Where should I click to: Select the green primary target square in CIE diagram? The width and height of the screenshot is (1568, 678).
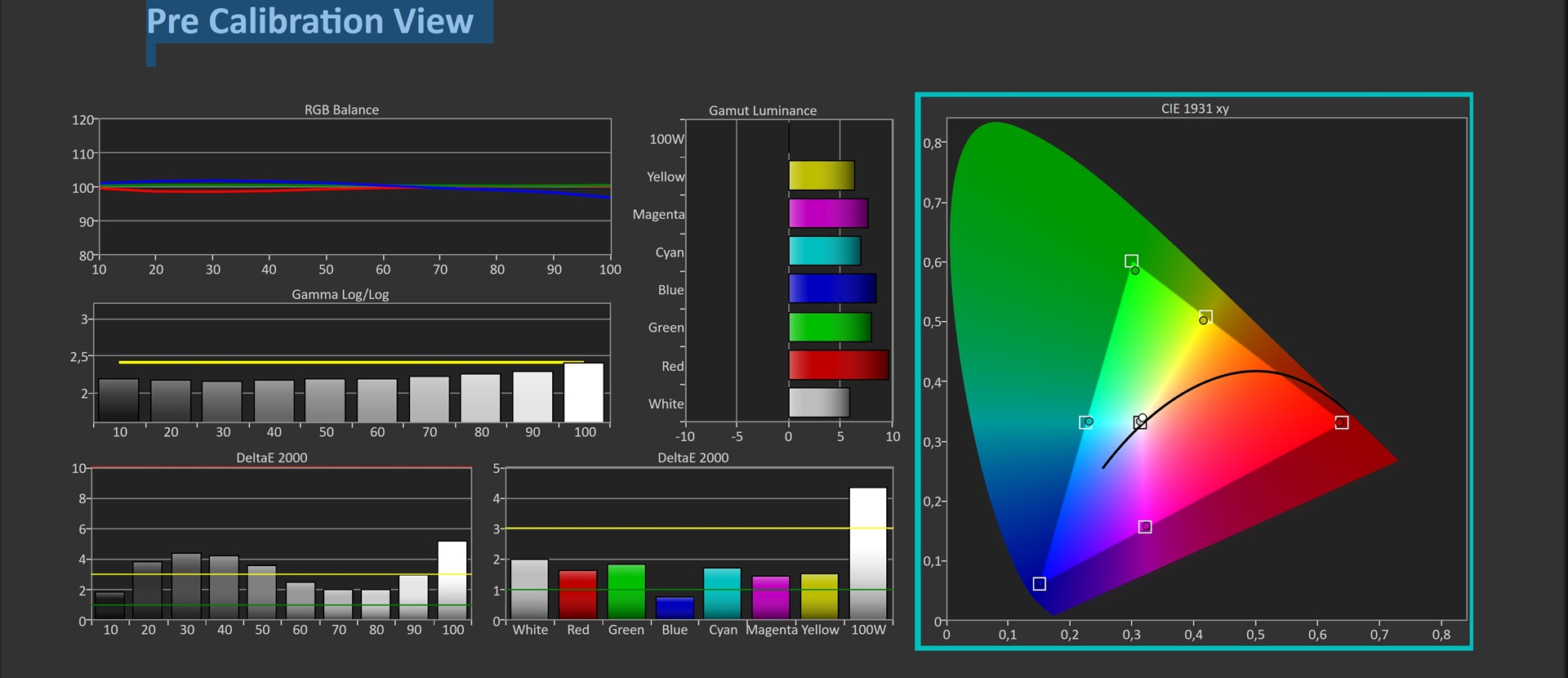click(1131, 261)
